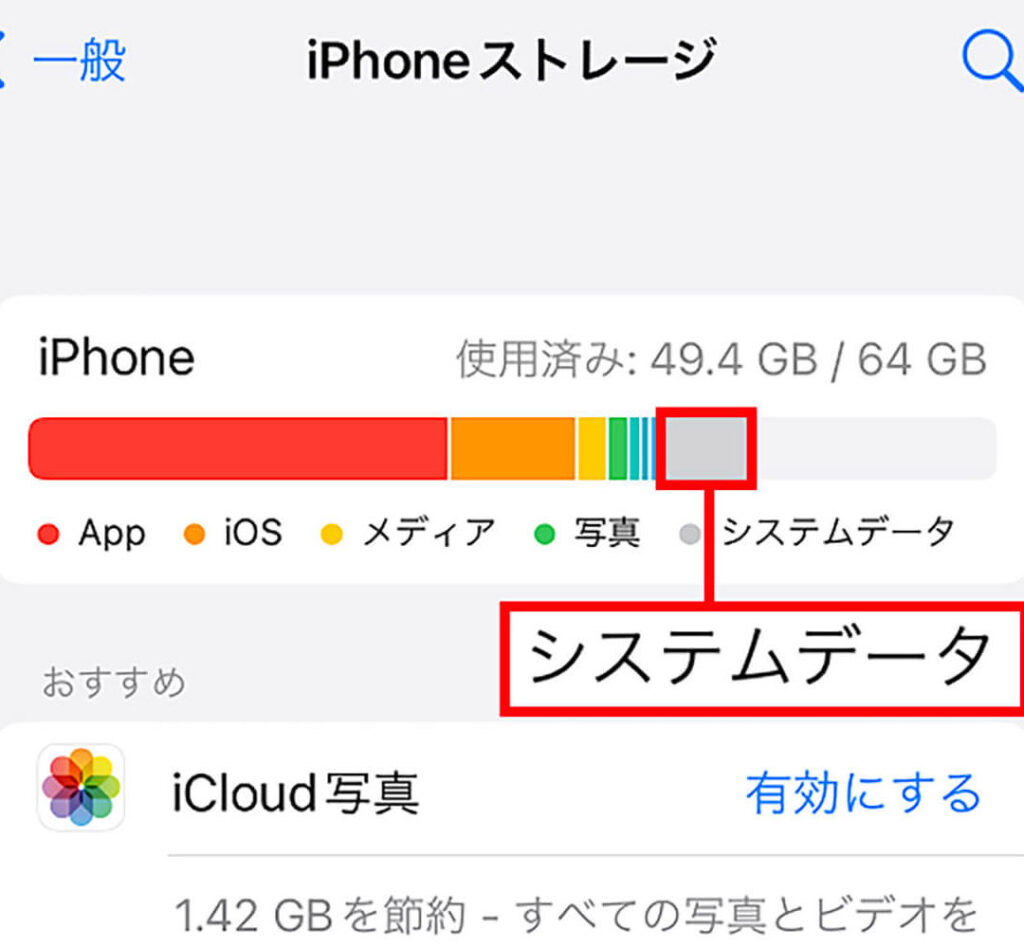Viewport: 1024px width, 947px height.
Task: Click the red App legend dot
Action: [x=48, y=534]
